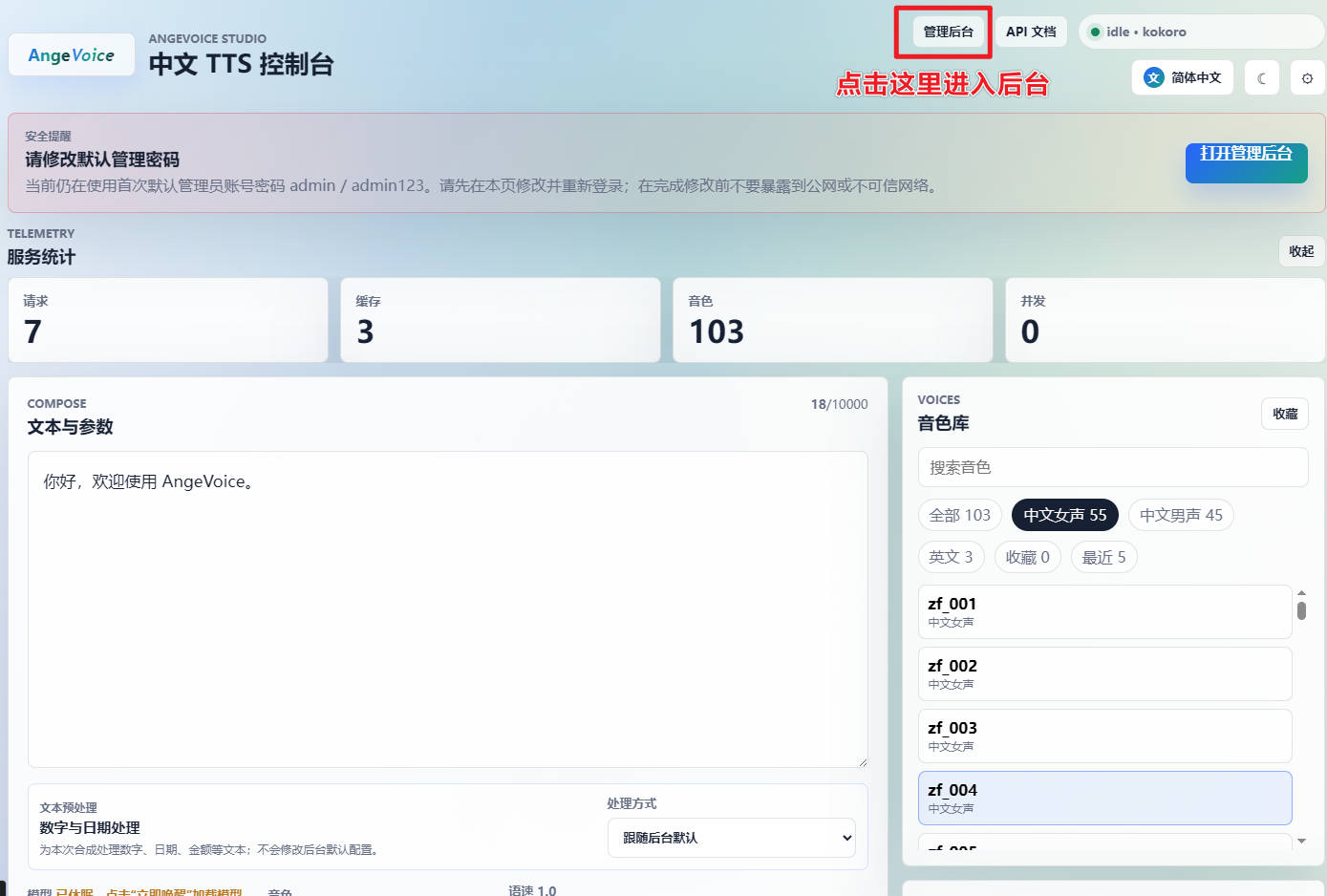Click scrollbar down arrow in voice list
1327x896 pixels.
pos(1301,841)
